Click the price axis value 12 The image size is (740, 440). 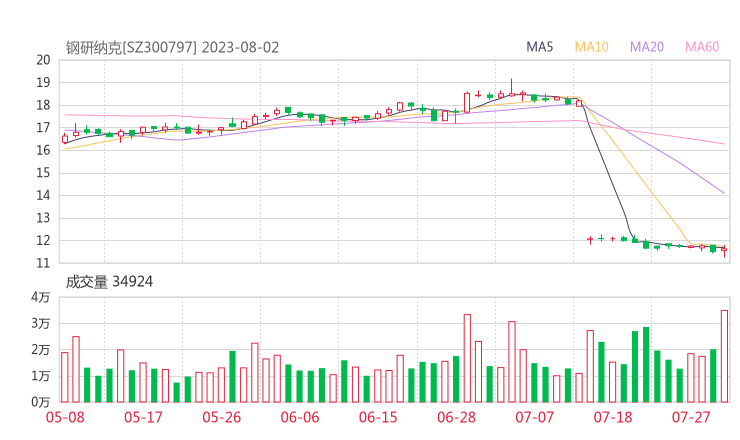43,241
